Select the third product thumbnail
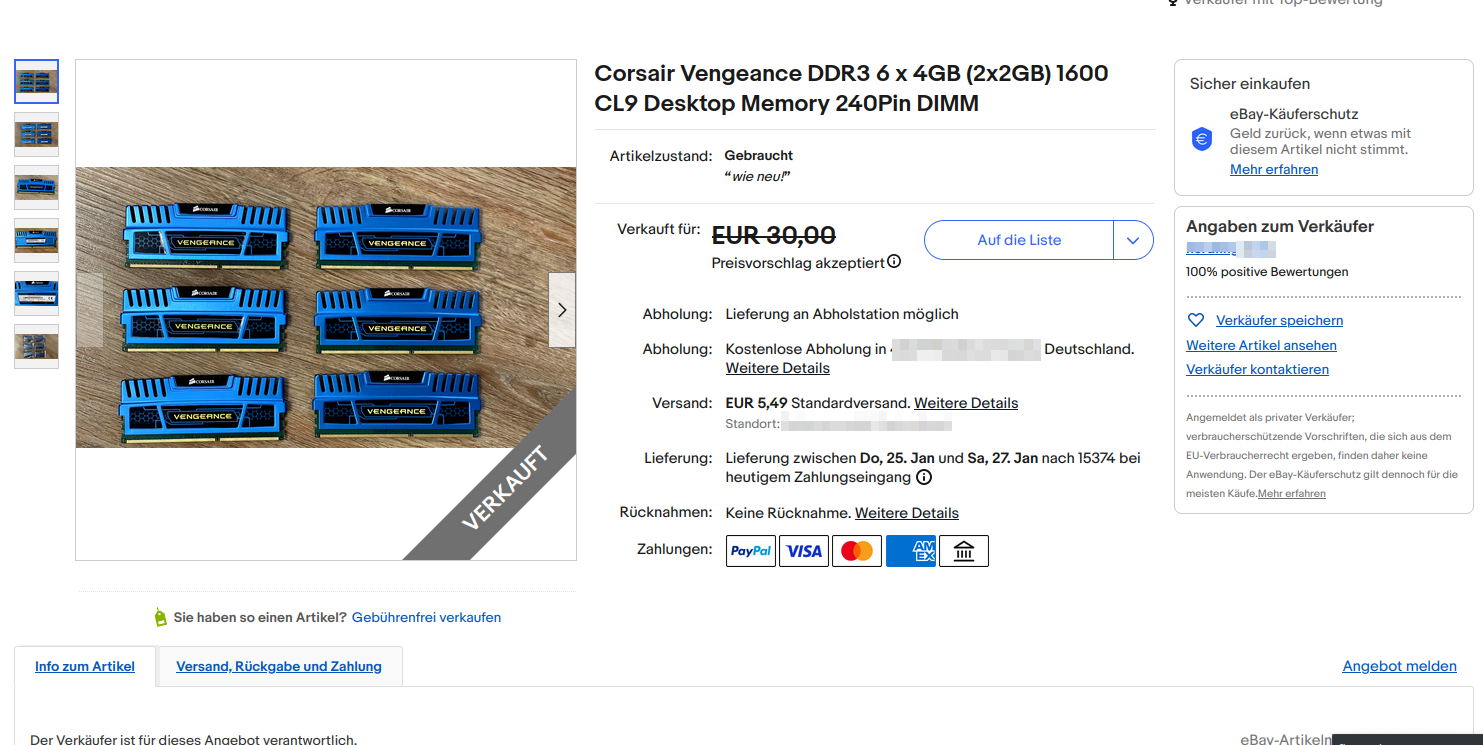Screen dimensions: 1483x745 pyautogui.click(x=36, y=187)
